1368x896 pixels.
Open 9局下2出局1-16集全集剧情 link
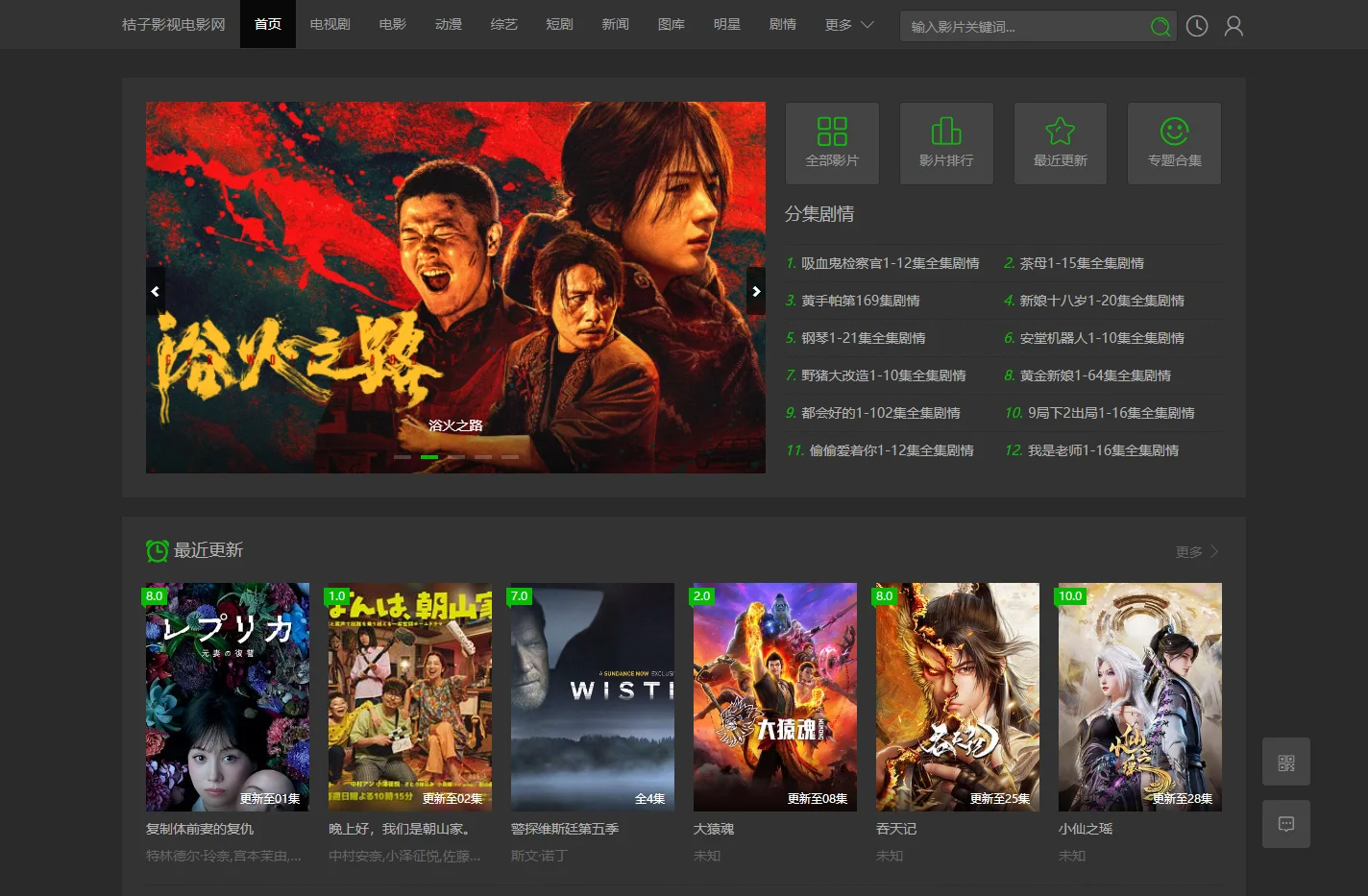click(x=1111, y=413)
